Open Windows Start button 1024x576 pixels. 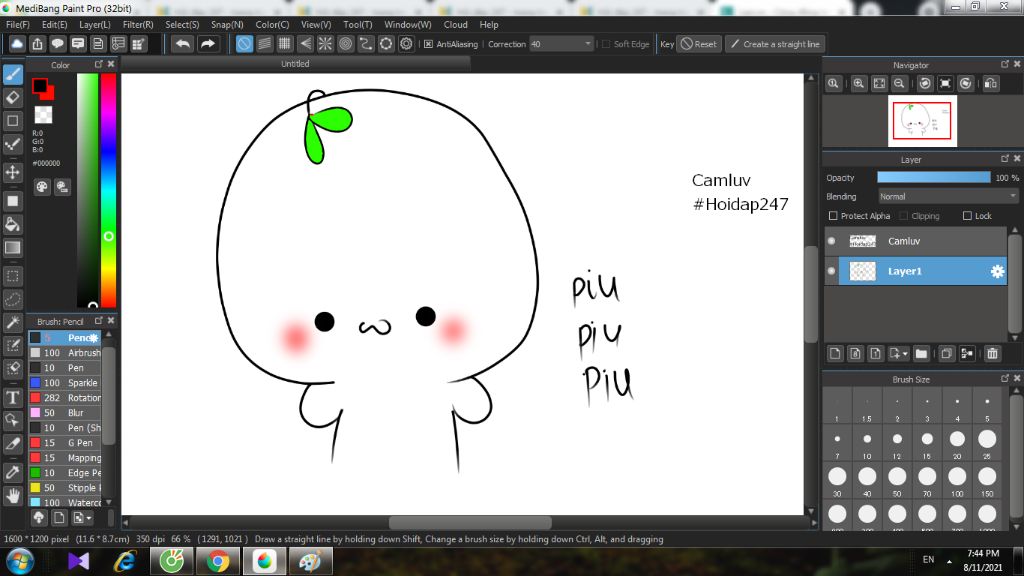click(20, 562)
